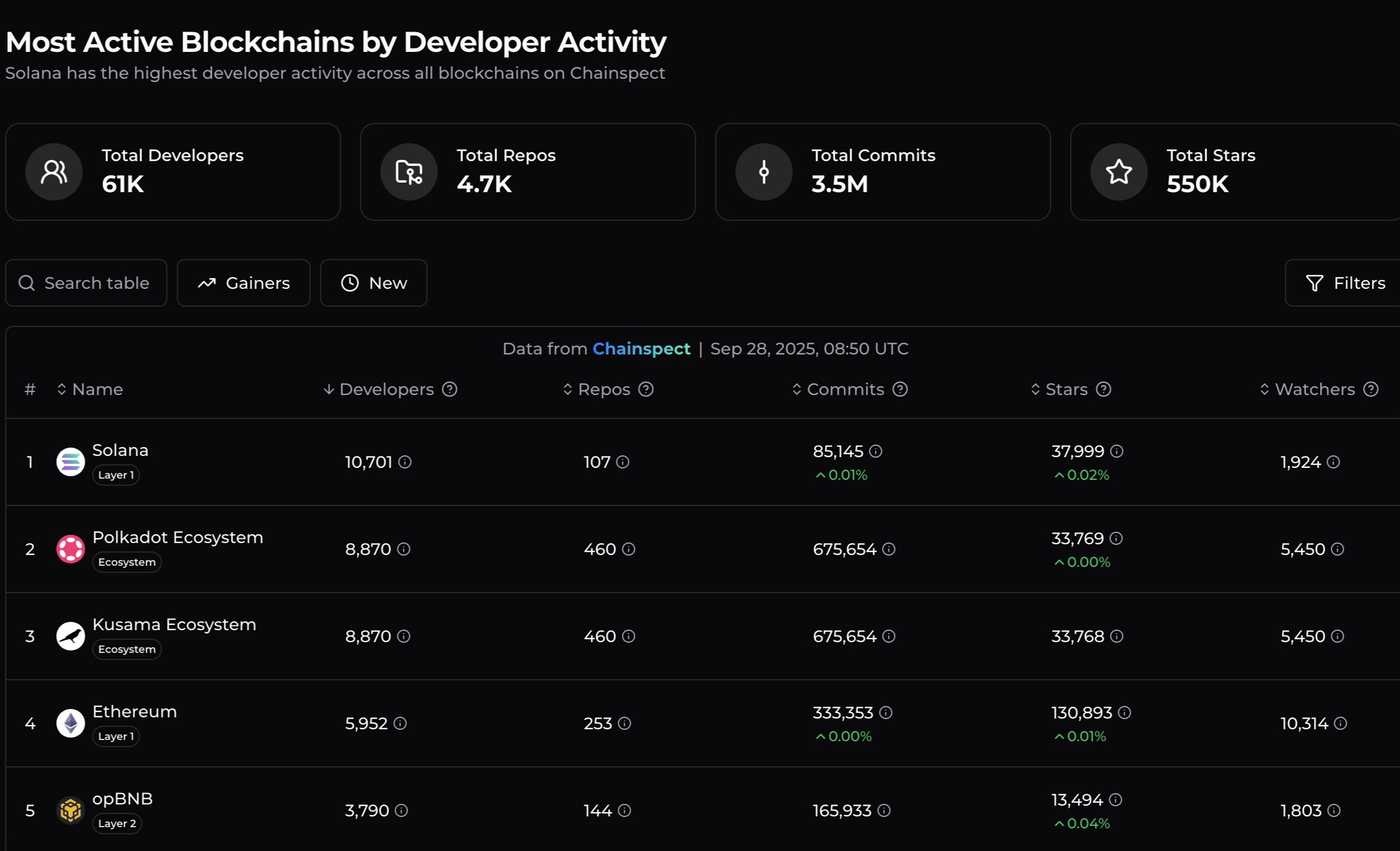The height and width of the screenshot is (851, 1400).
Task: Open the Polkadot Ecosystem name link
Action: 177,537
